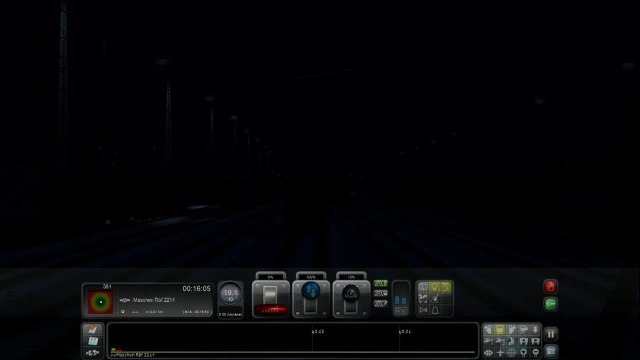Select the camera icon right of cab view
640x360 pixels.
click(511, 329)
